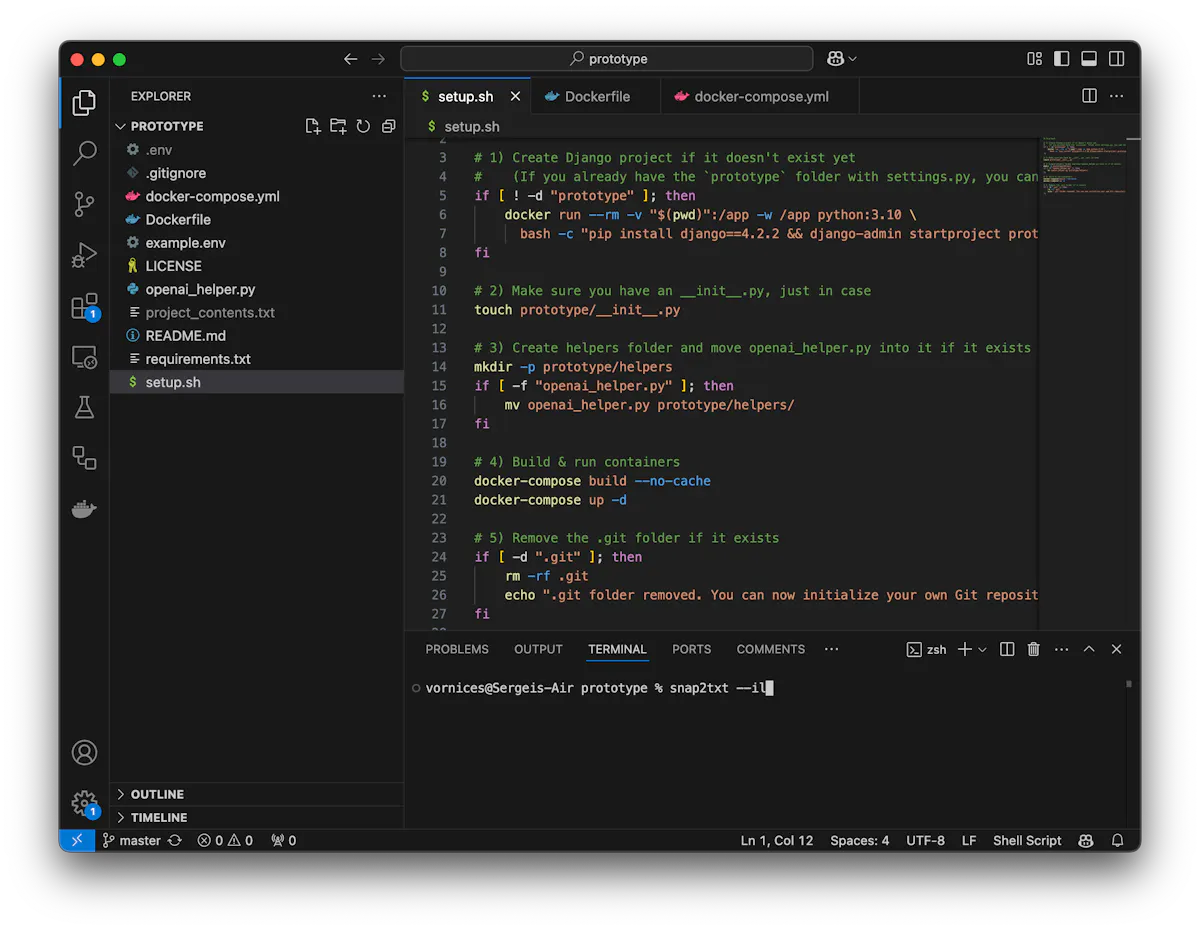Screen dimensions: 1200x930
Task: Switch to the docker-compose.yml editor tab
Action: (x=759, y=96)
